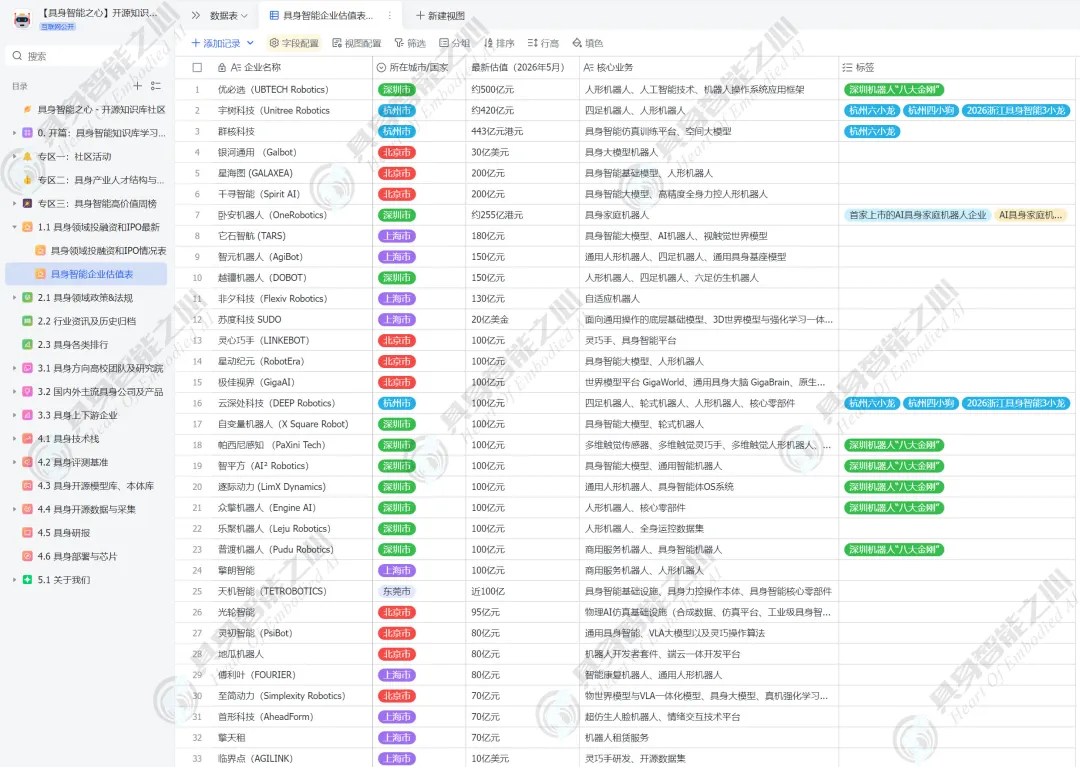Select the 首家上市的AI具身家庭机器人企业 tag

917,215
